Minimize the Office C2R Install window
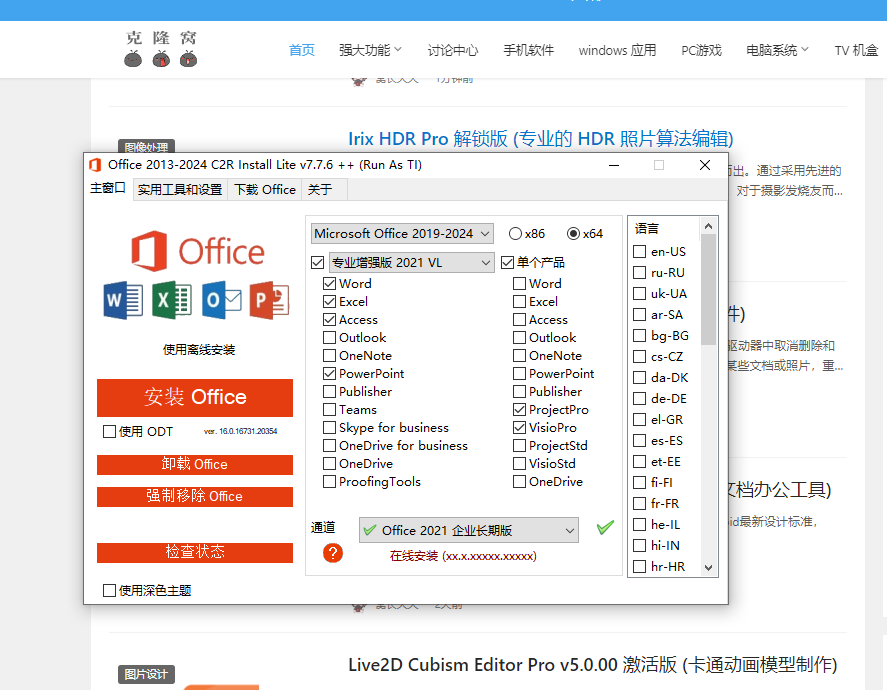The width and height of the screenshot is (887, 690). coord(614,165)
